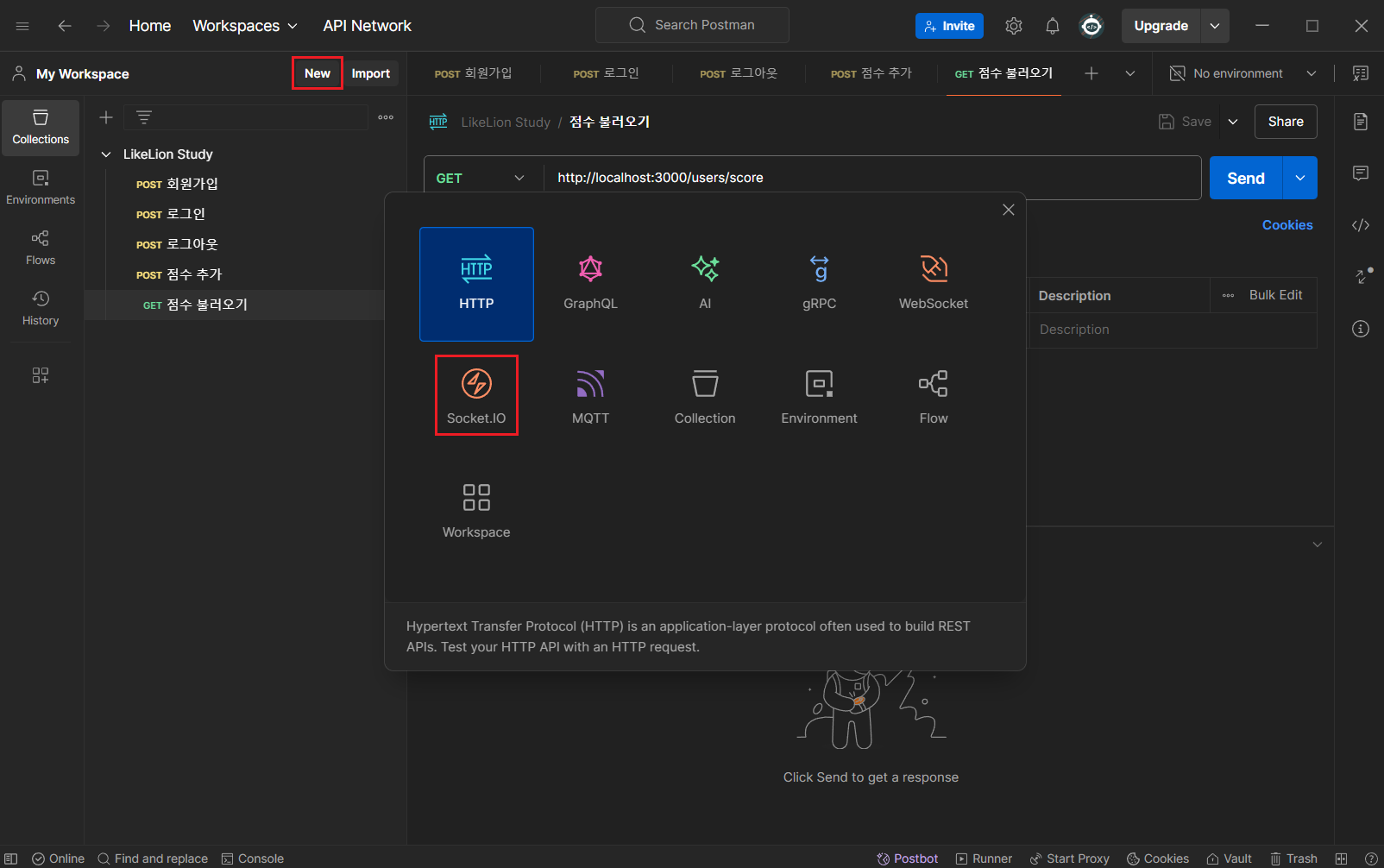1384x868 pixels.
Task: Go back with the left arrow
Action: 65,26
